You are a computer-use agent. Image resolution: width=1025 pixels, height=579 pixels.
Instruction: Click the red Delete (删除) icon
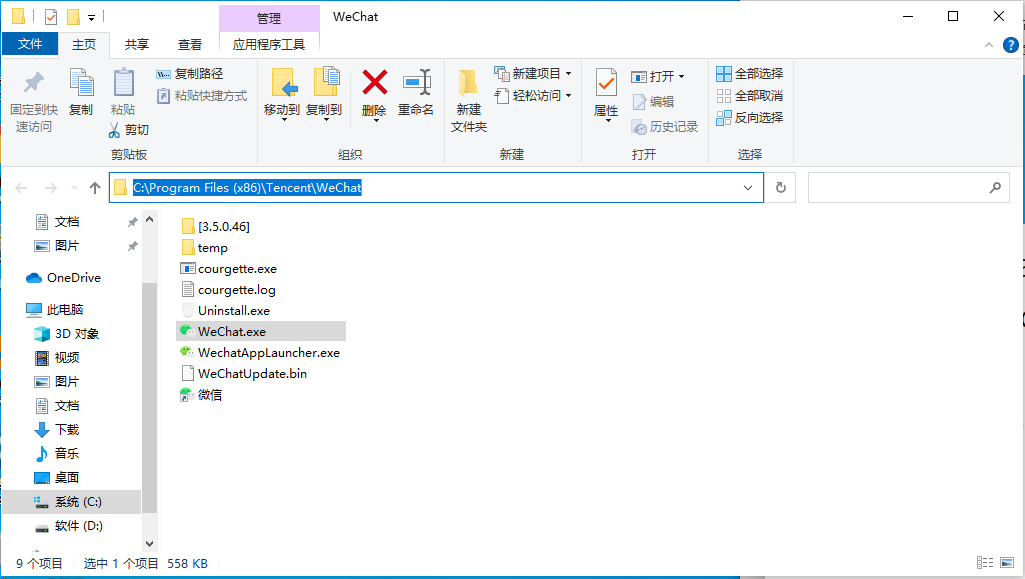375,83
